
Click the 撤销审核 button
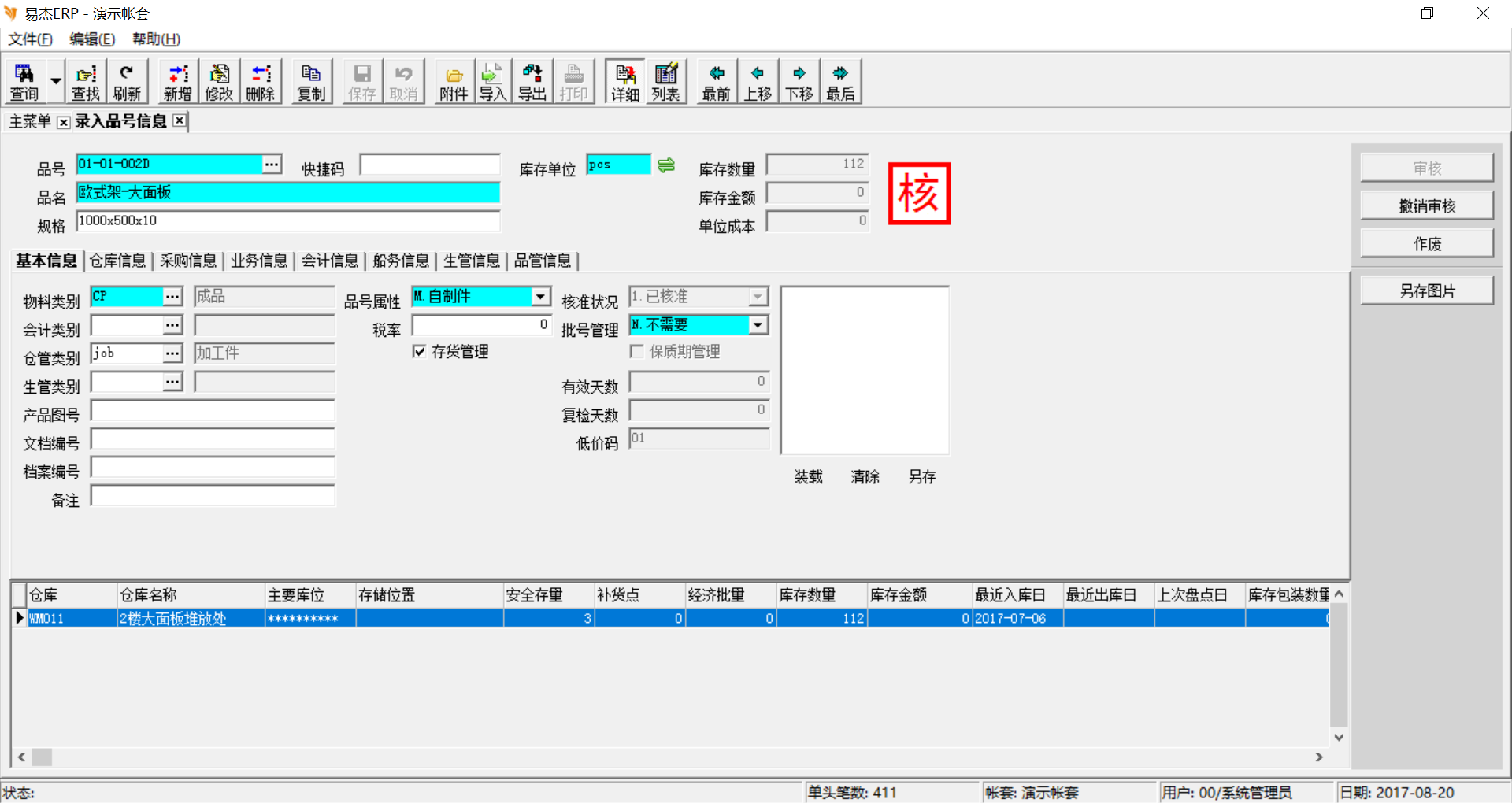coord(1426,206)
